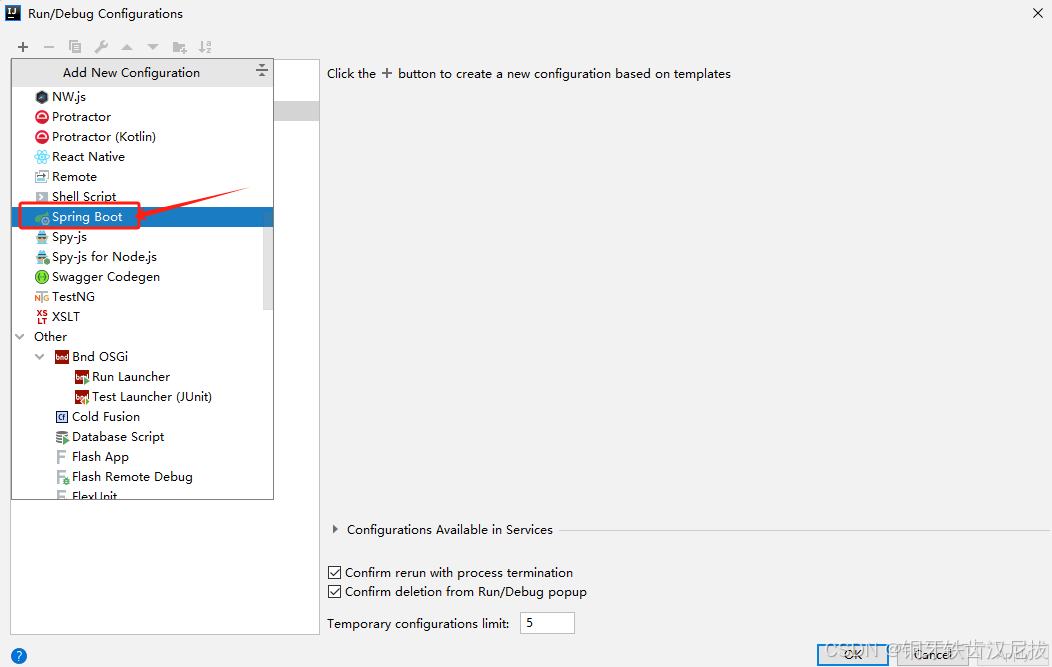Choose React Native configuration
The height and width of the screenshot is (667, 1052).
(142, 157)
